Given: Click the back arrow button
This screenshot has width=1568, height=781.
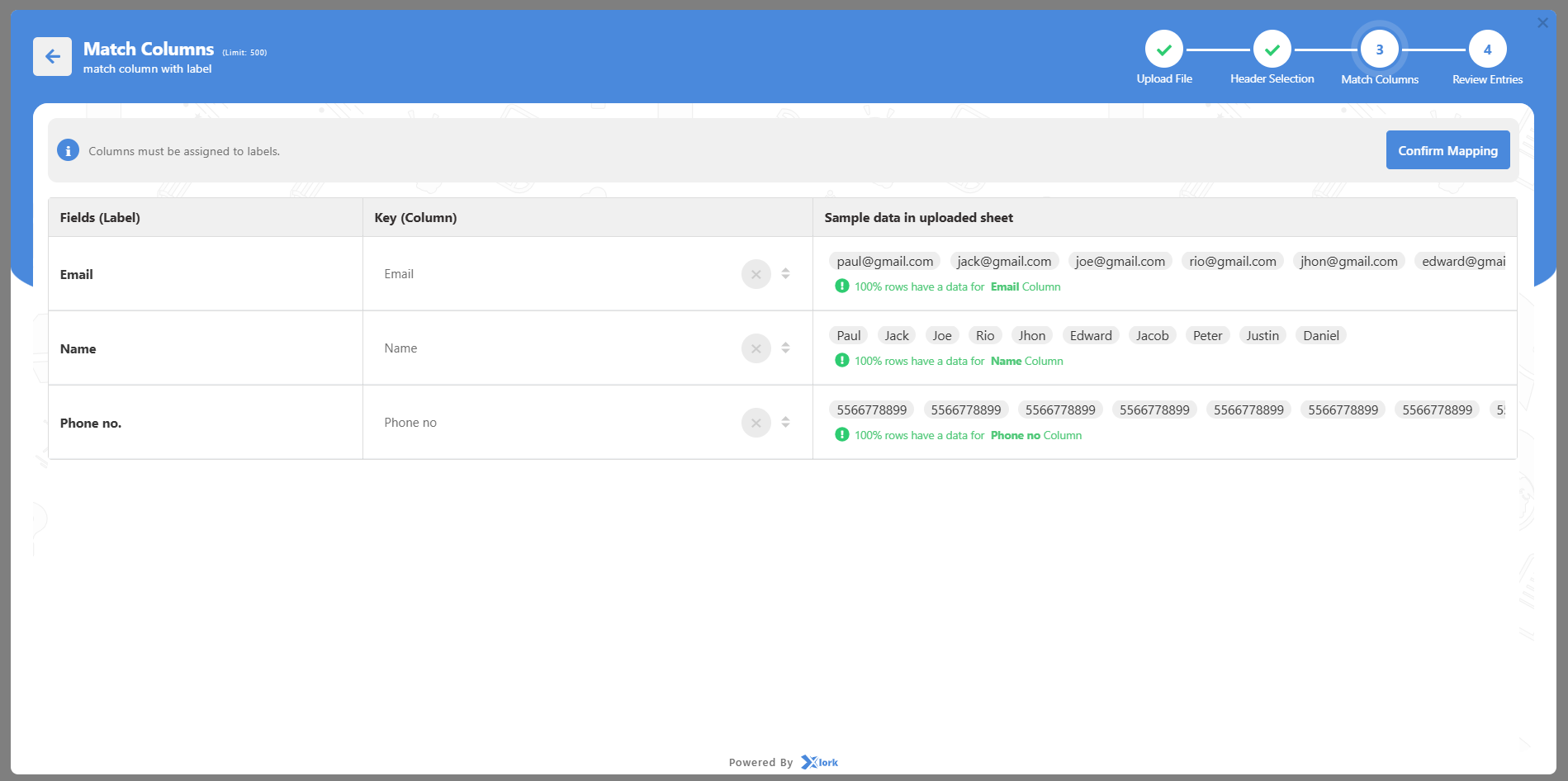Looking at the screenshot, I should coord(52,57).
